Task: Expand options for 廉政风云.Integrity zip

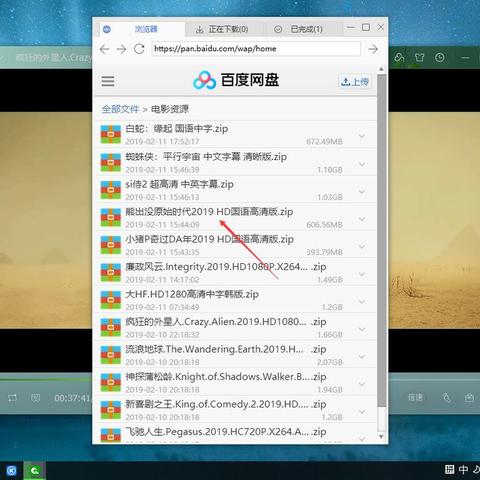Action: point(362,274)
